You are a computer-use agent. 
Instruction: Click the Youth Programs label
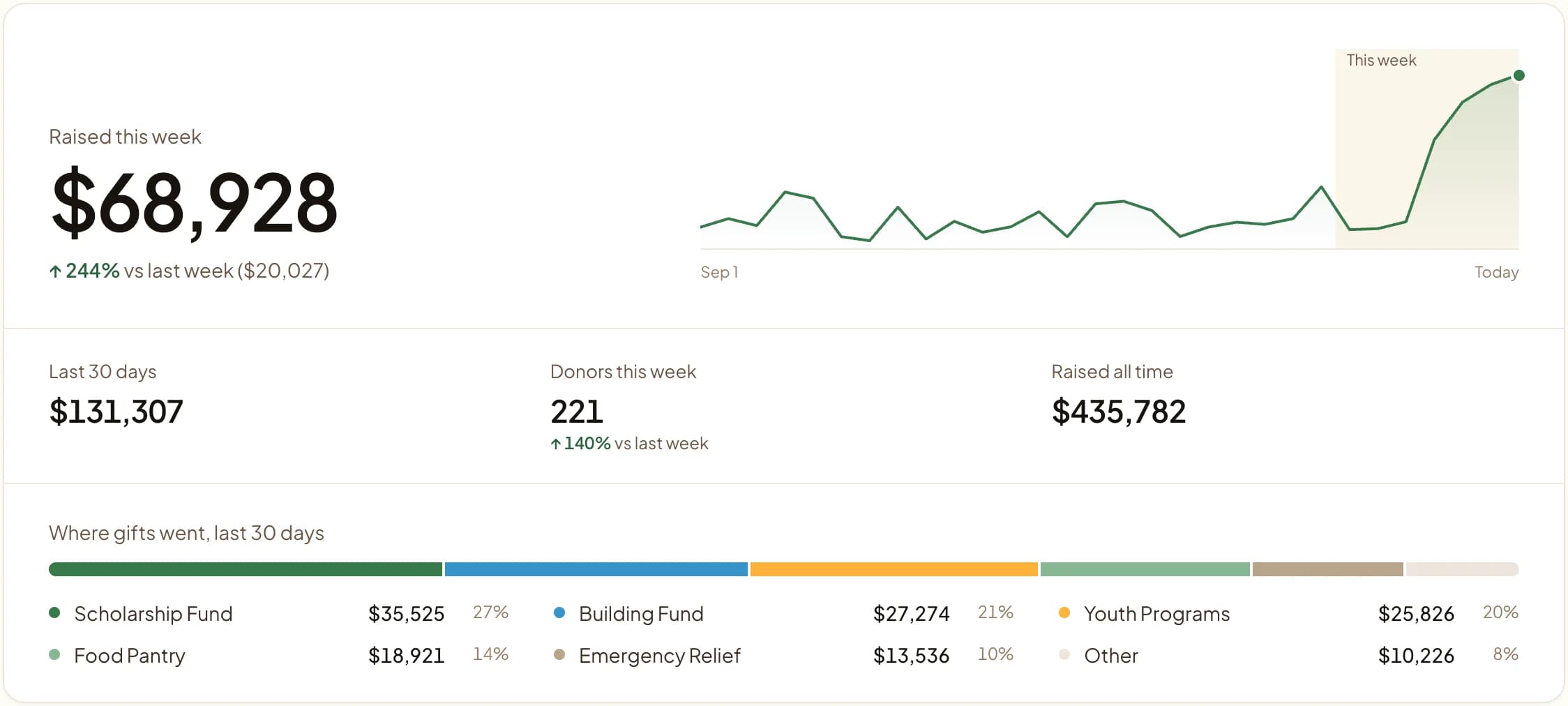pyautogui.click(x=1157, y=614)
